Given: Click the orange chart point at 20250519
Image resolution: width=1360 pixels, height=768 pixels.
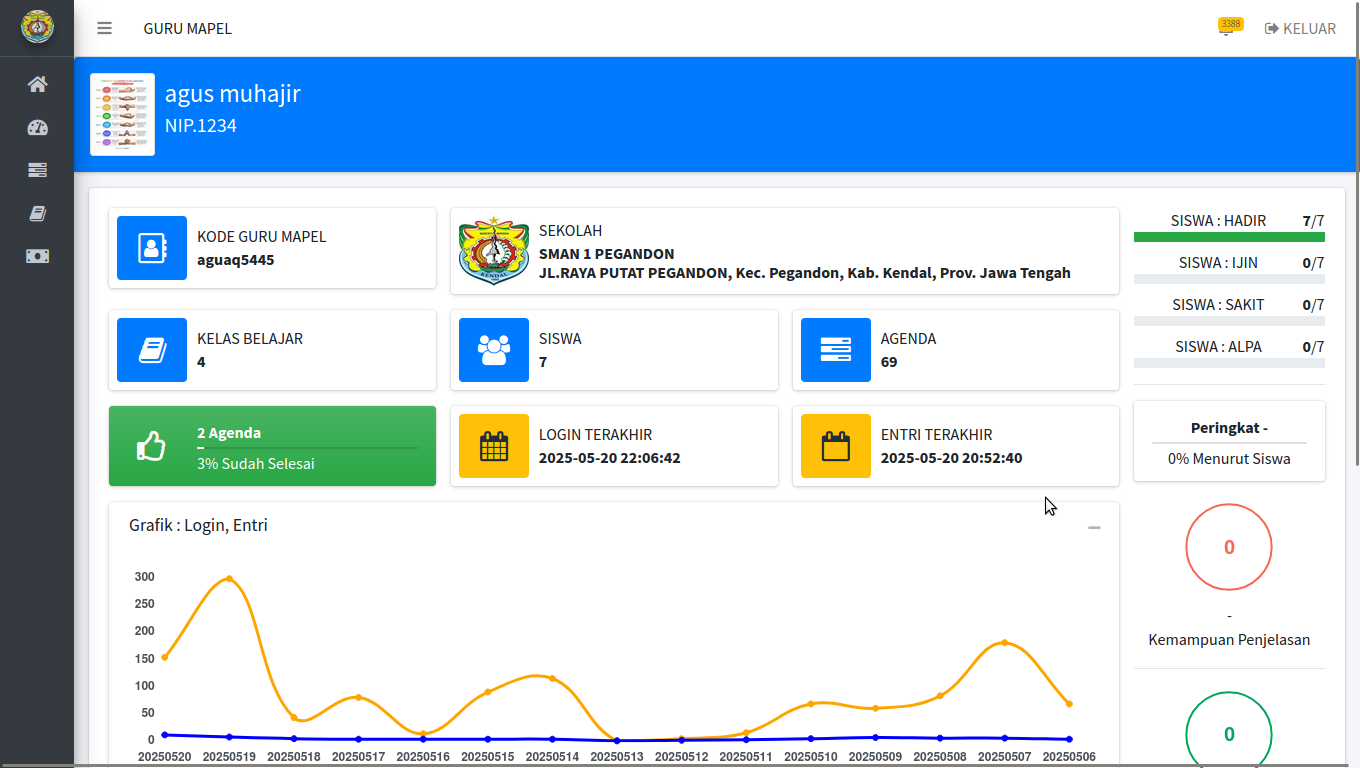Looking at the screenshot, I should click(x=229, y=579).
